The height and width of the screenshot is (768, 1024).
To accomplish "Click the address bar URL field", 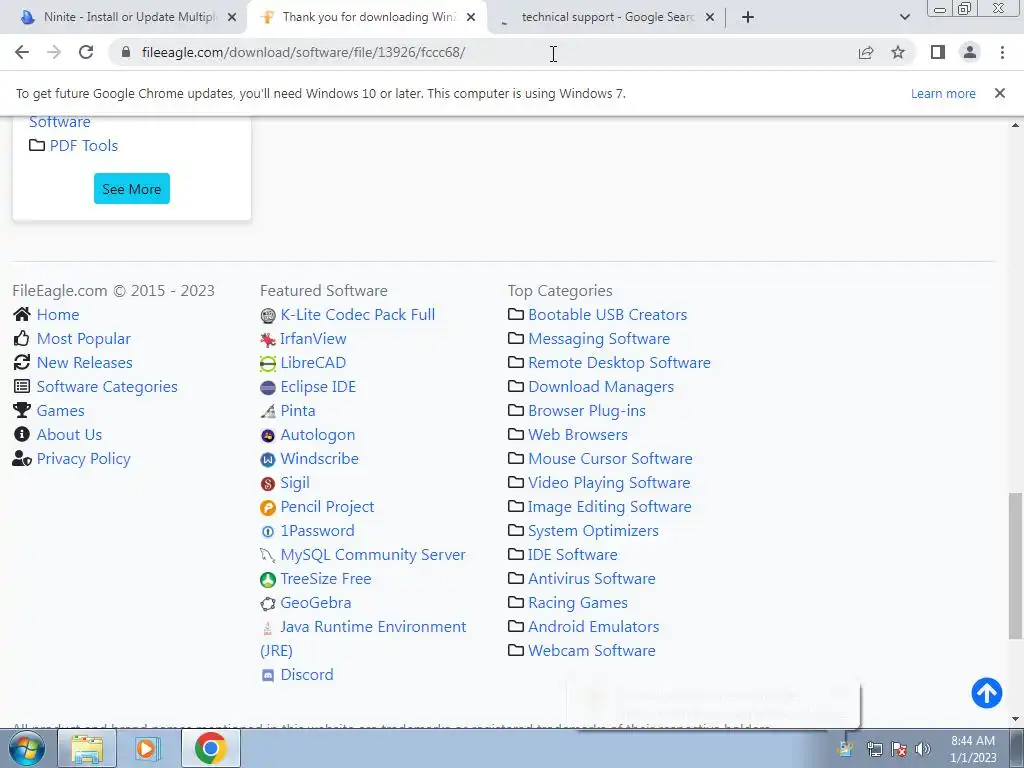I will point(483,52).
